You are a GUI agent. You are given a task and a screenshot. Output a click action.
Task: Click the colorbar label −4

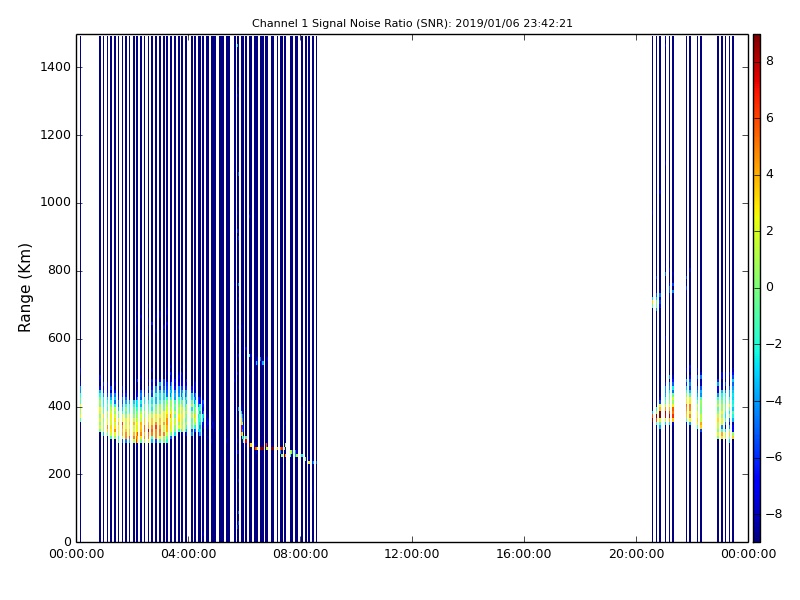click(x=774, y=401)
